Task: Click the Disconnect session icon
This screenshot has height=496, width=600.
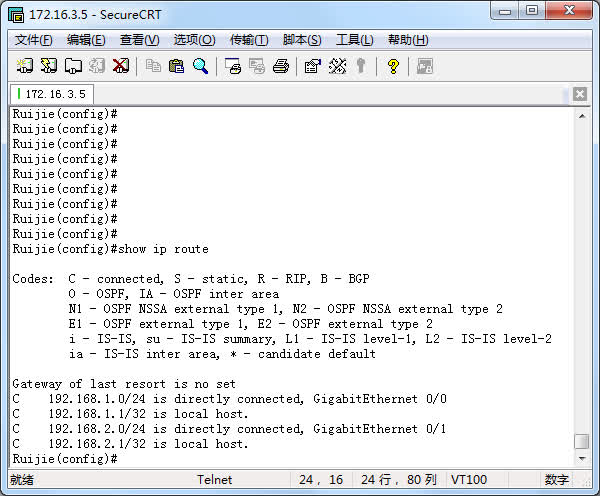Action: pyautogui.click(x=121, y=66)
